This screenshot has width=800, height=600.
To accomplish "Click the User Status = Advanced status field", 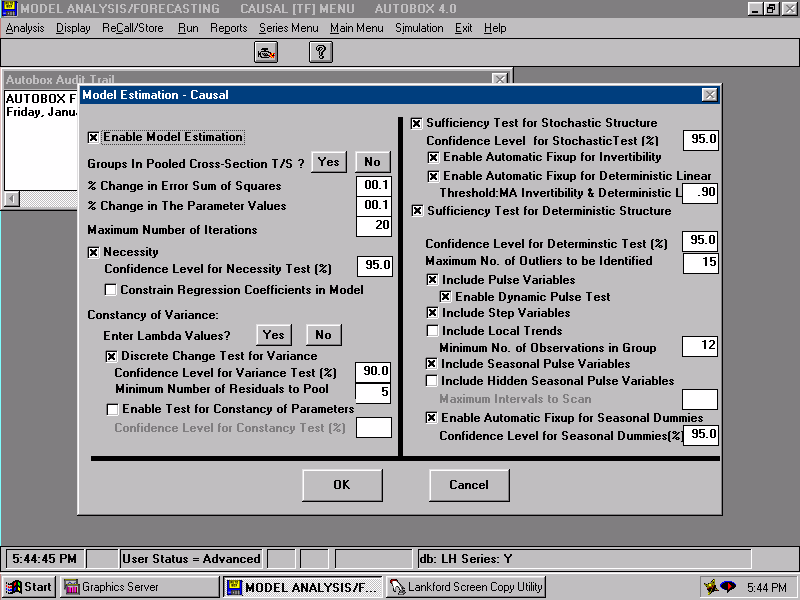I will coord(191,559).
